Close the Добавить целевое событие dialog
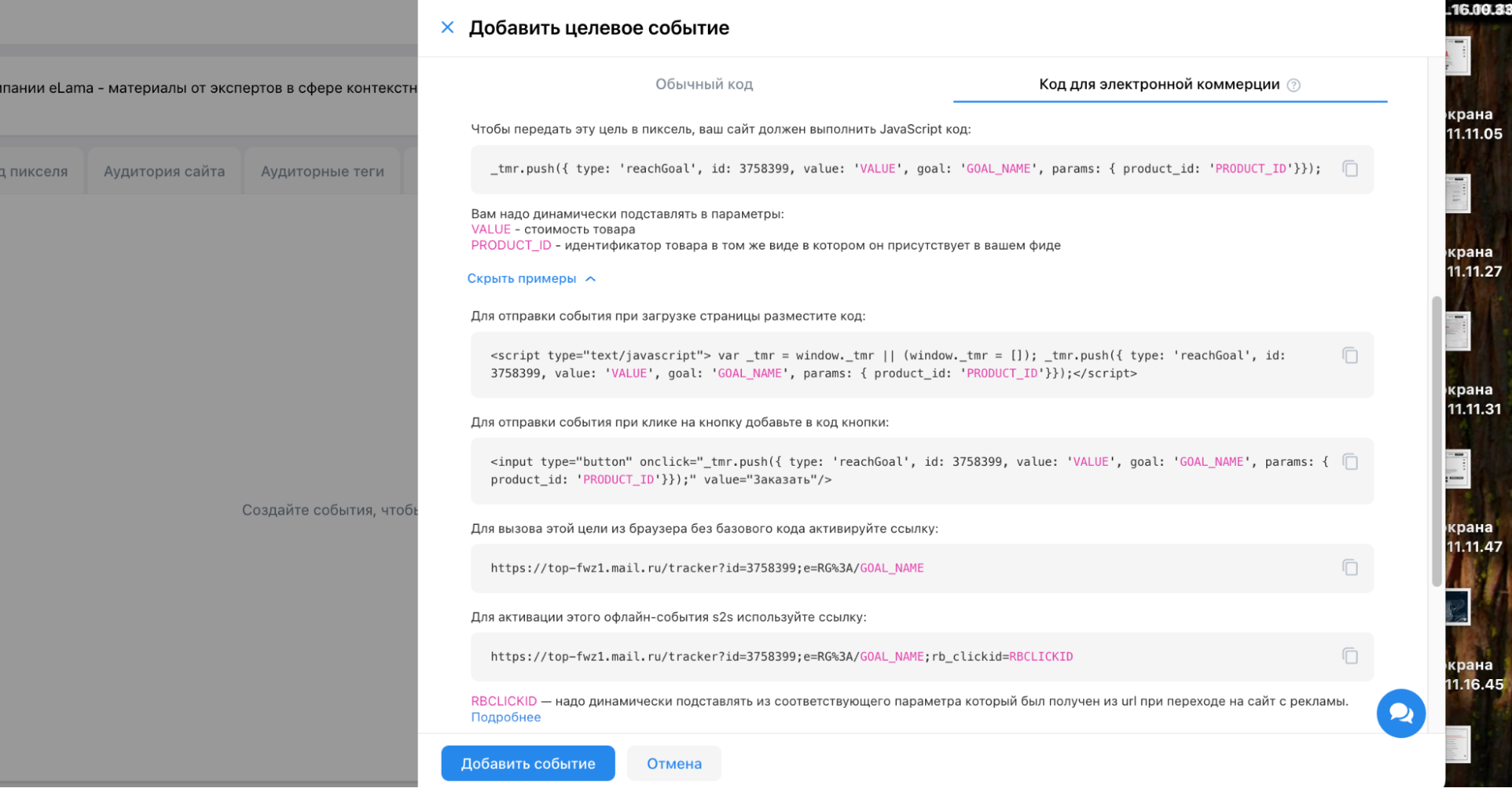The image size is (1512, 788). [x=447, y=27]
